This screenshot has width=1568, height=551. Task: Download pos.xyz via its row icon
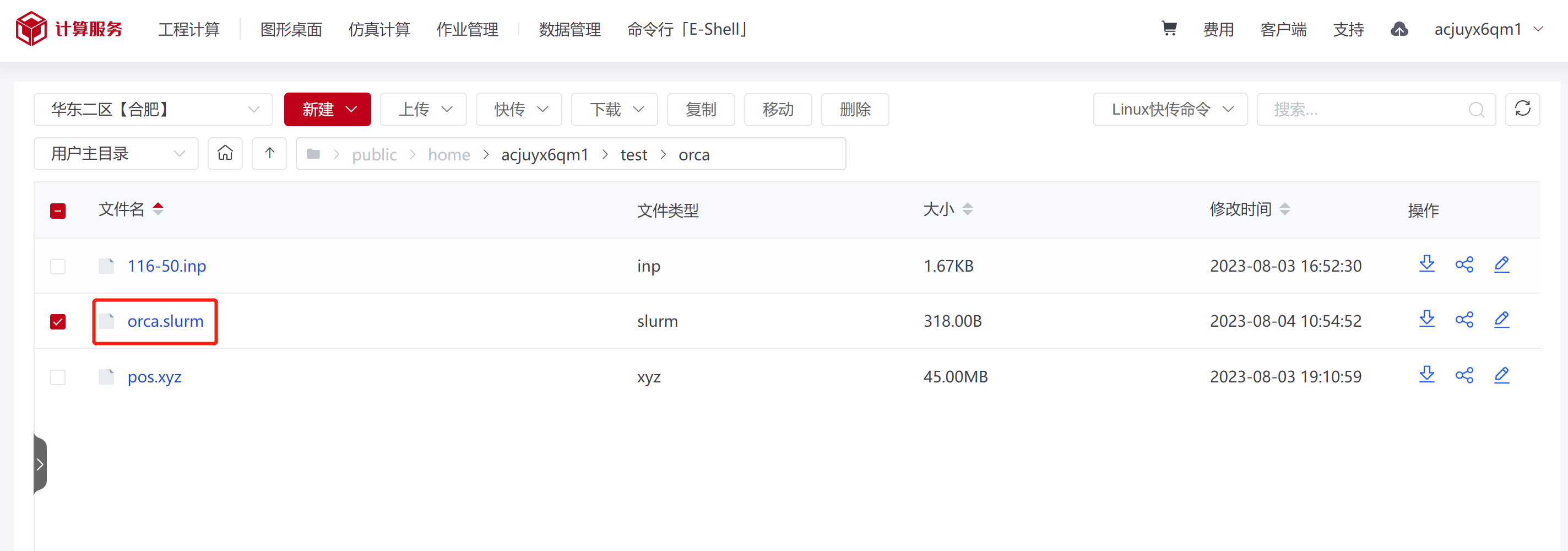[1427, 375]
